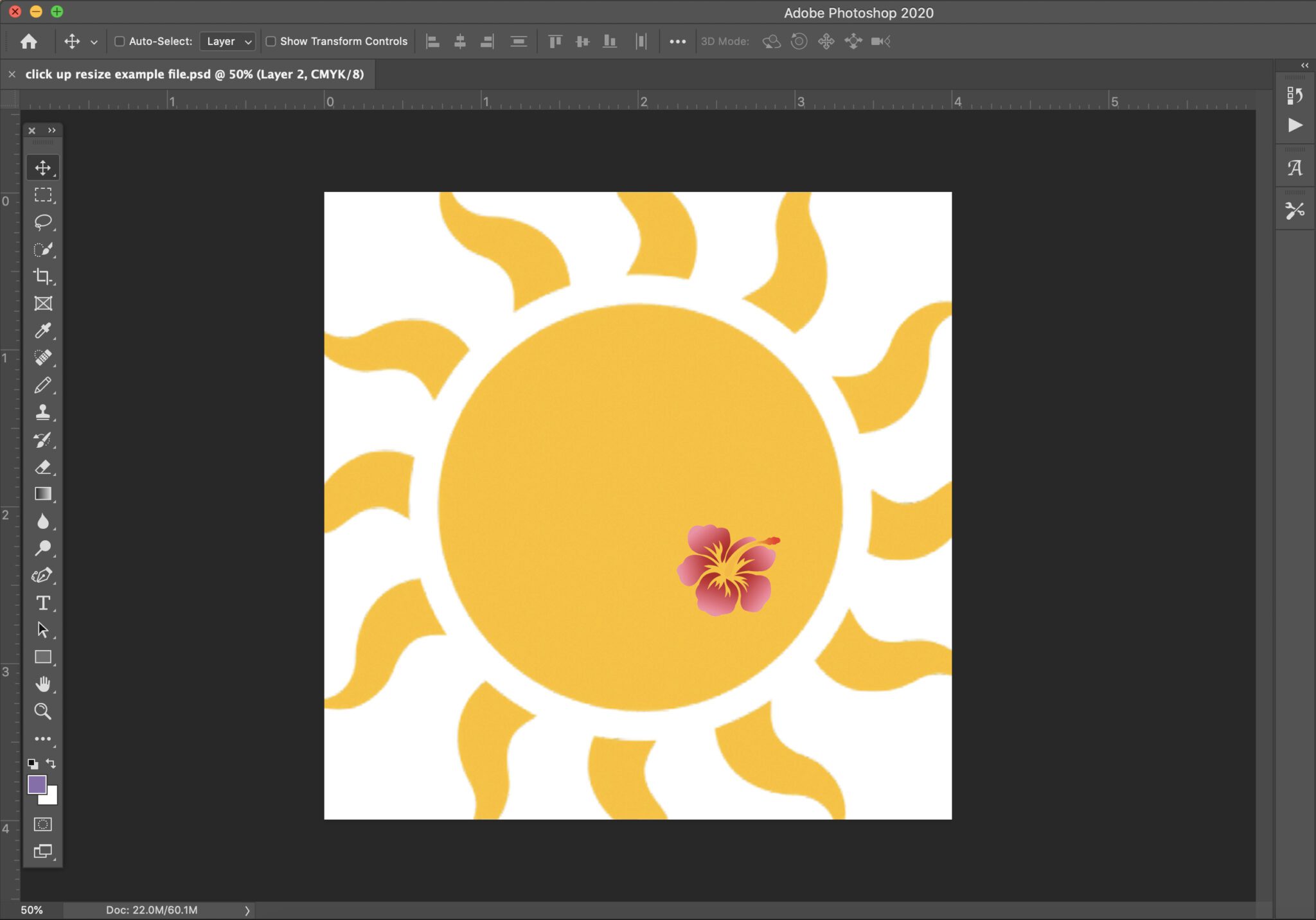1316x920 pixels.
Task: Select the Move tool
Action: 43,167
